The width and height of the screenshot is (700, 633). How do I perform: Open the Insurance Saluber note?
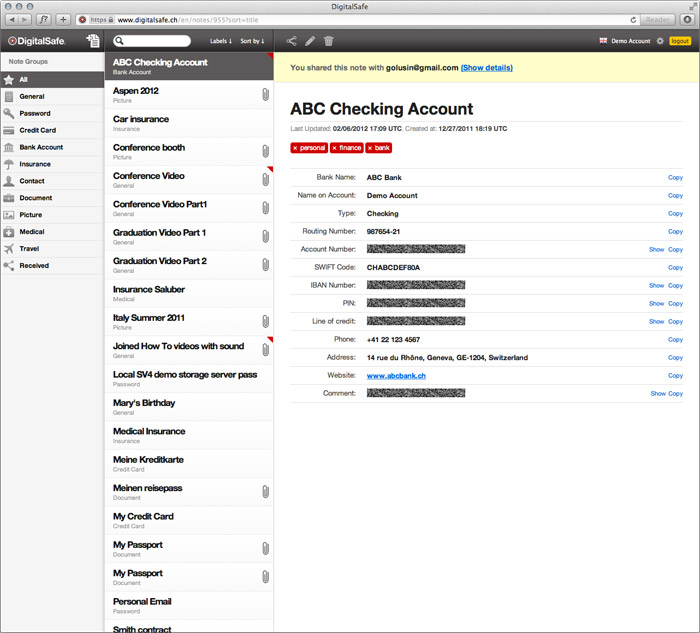[189, 293]
